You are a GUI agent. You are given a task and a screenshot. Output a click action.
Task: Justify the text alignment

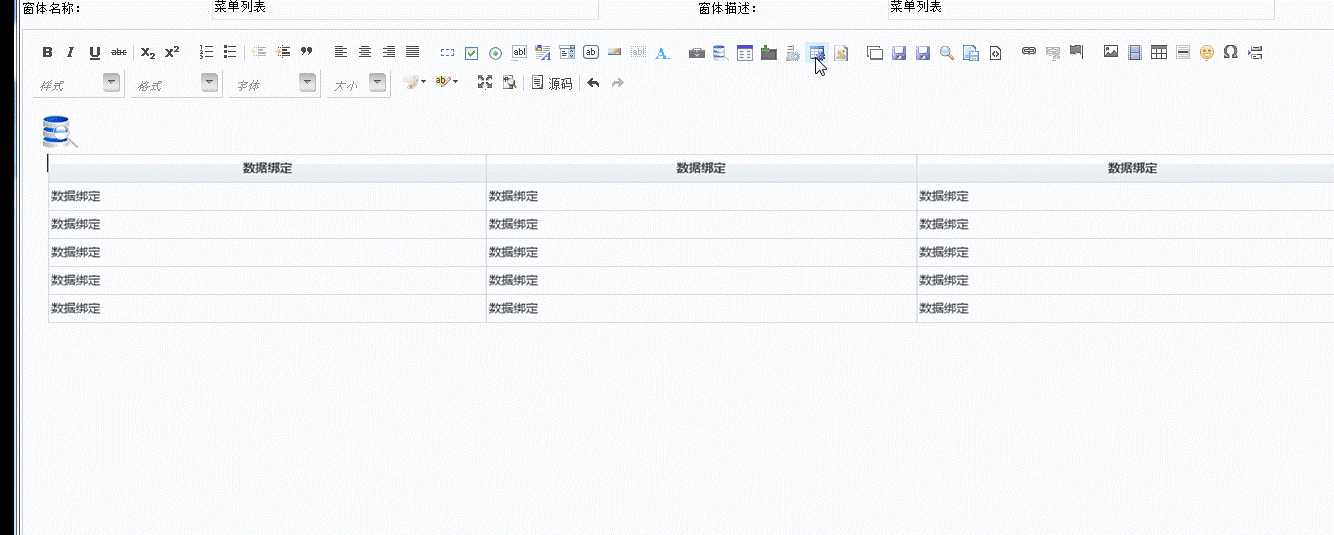point(412,52)
